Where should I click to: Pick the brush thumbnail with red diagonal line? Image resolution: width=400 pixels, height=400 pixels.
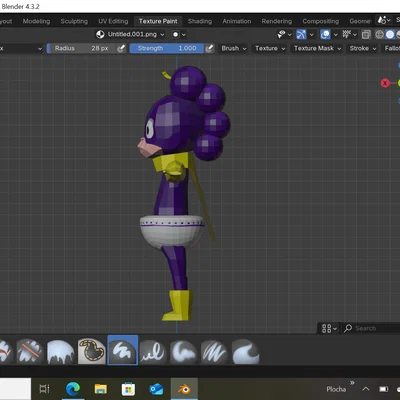30,351
